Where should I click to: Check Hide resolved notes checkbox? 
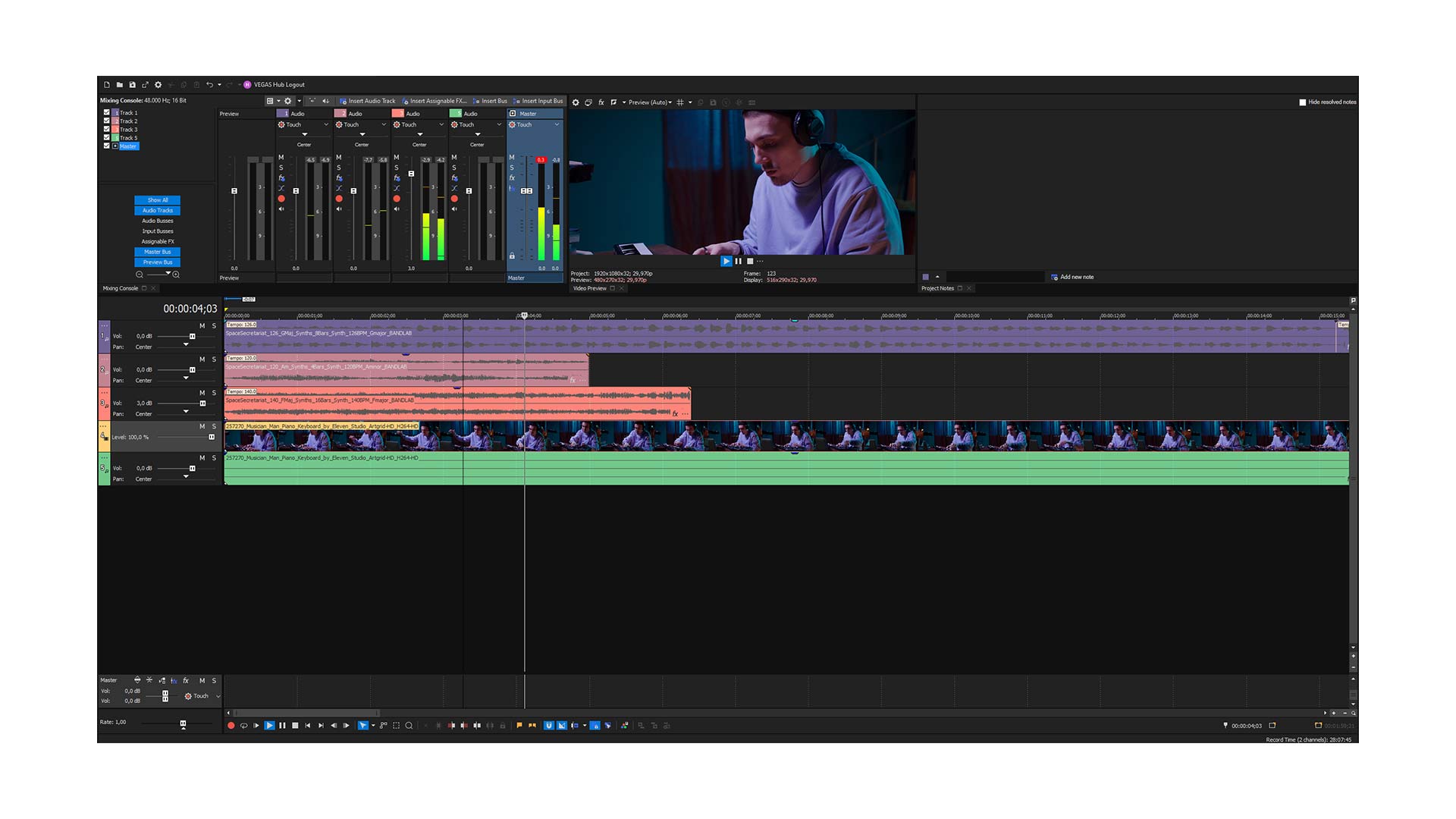click(1303, 102)
